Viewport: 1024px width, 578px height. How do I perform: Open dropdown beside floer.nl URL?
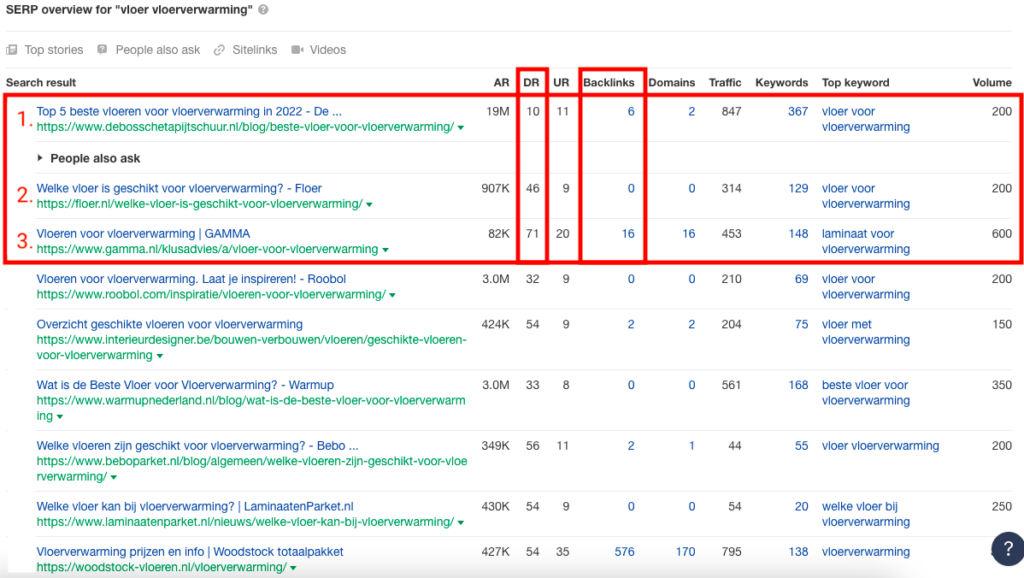[x=370, y=205]
